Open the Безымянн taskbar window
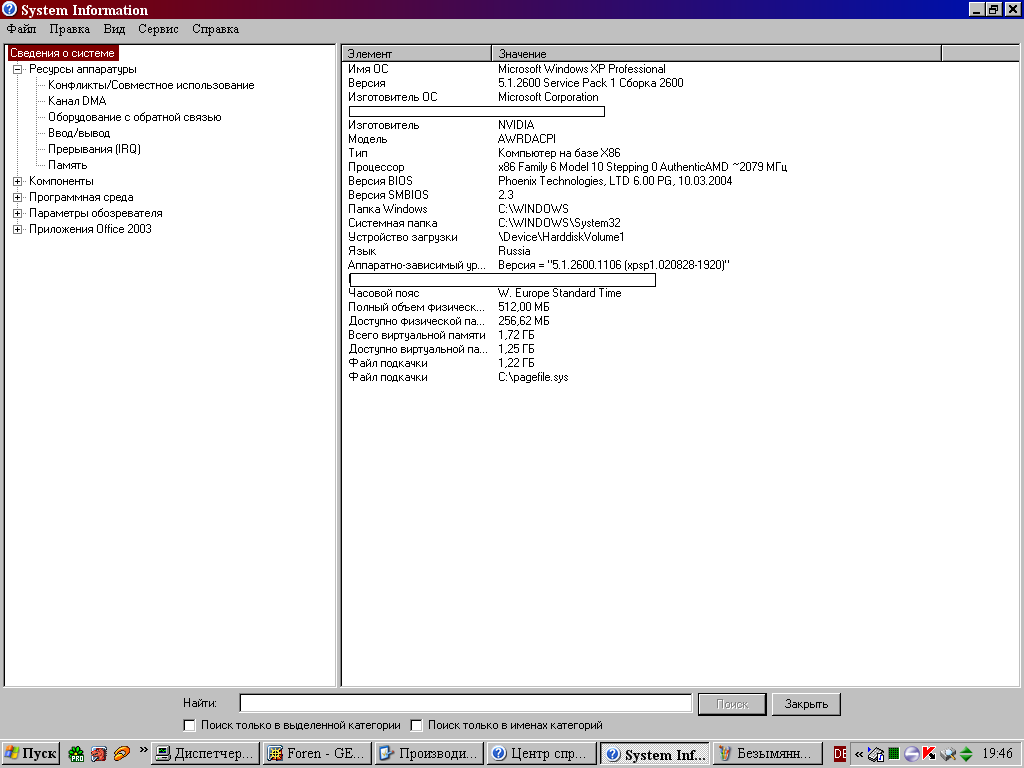 point(768,754)
